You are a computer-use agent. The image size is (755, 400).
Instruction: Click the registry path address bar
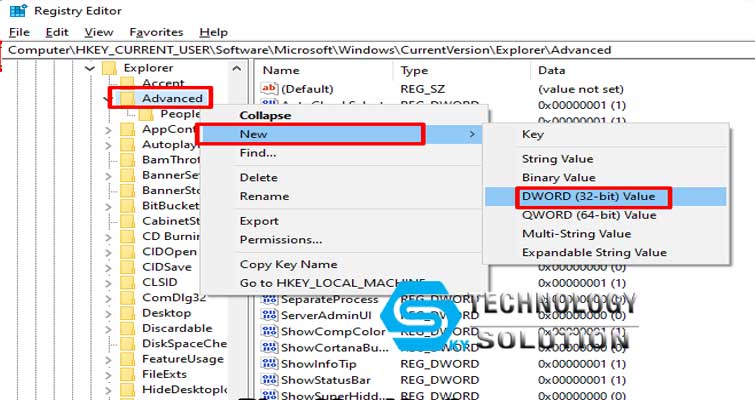pos(379,50)
